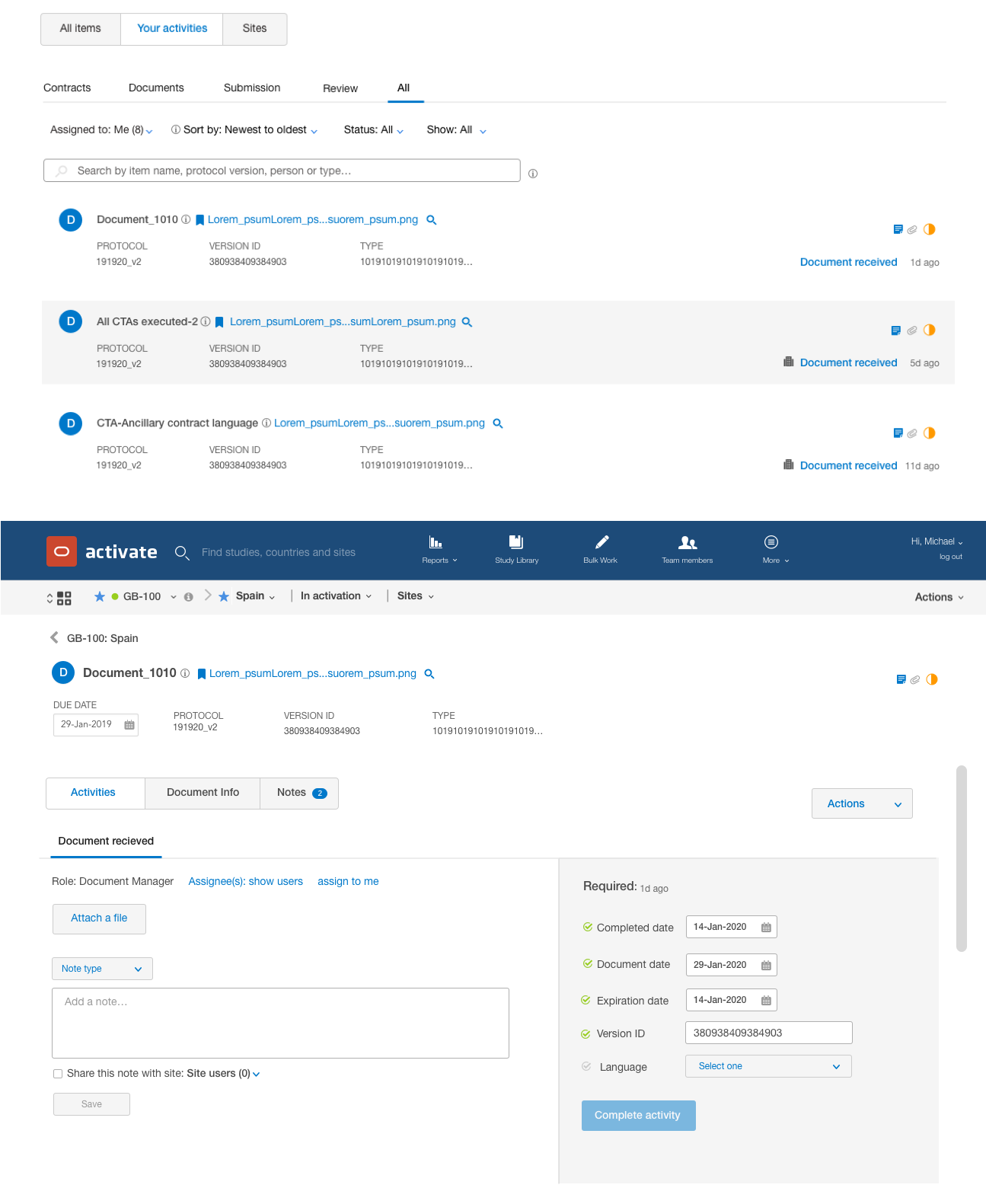Open the In activation dropdown
Viewport: 986px width, 1204px height.
pyautogui.click(x=336, y=596)
